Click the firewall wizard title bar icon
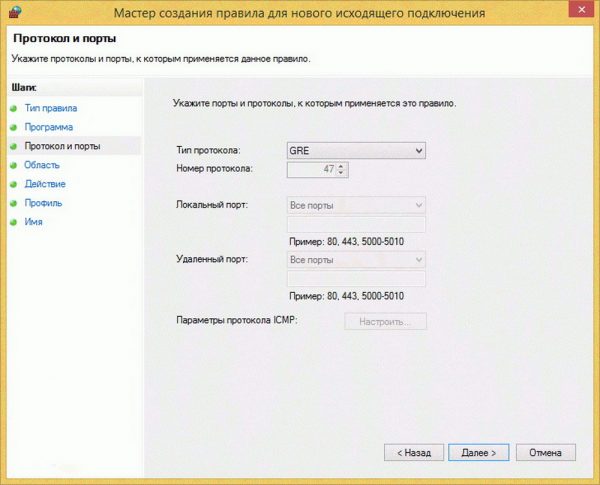This screenshot has height=485, width=600. [15, 11]
